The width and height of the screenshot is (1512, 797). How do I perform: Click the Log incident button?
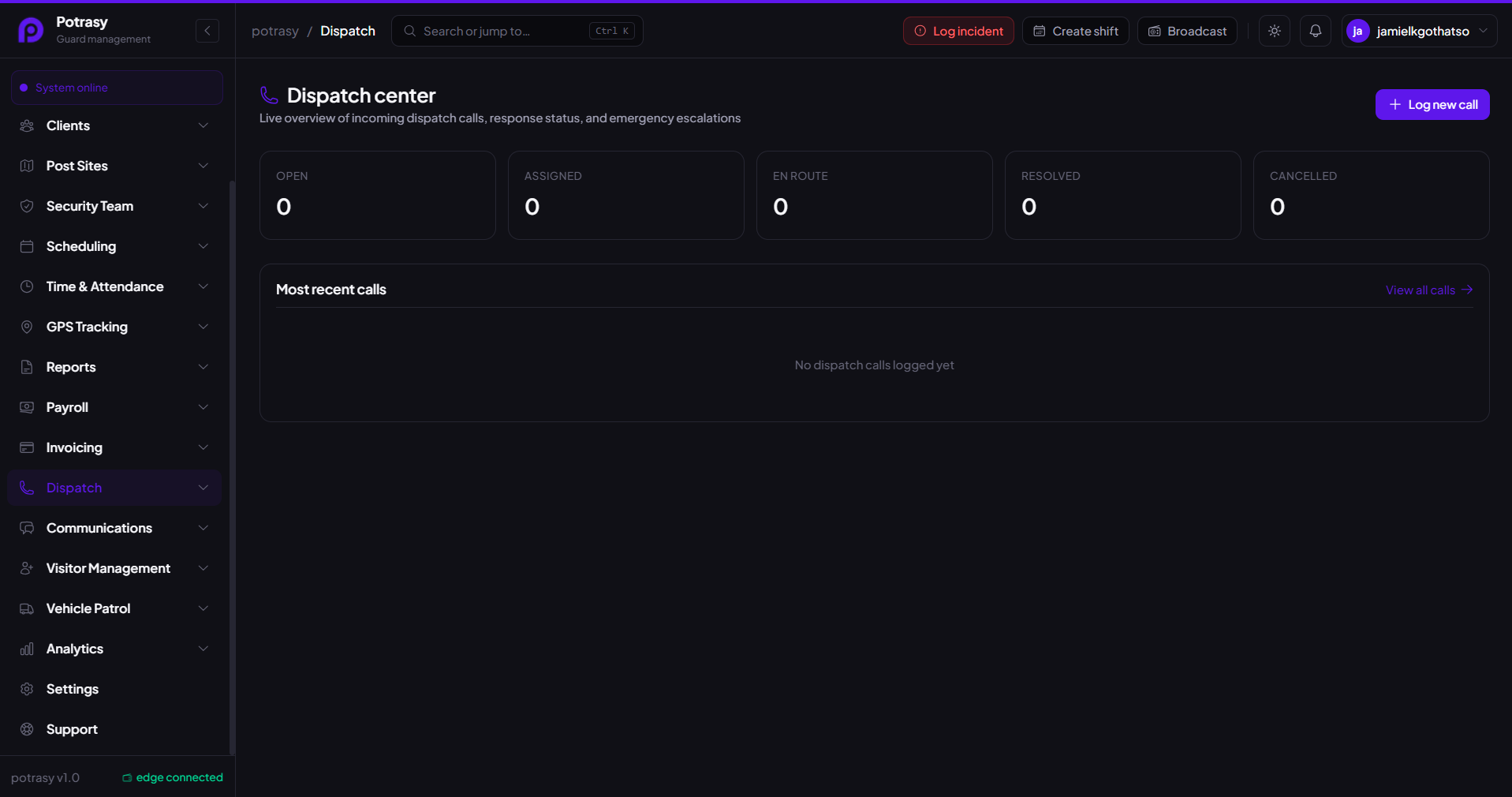click(958, 31)
